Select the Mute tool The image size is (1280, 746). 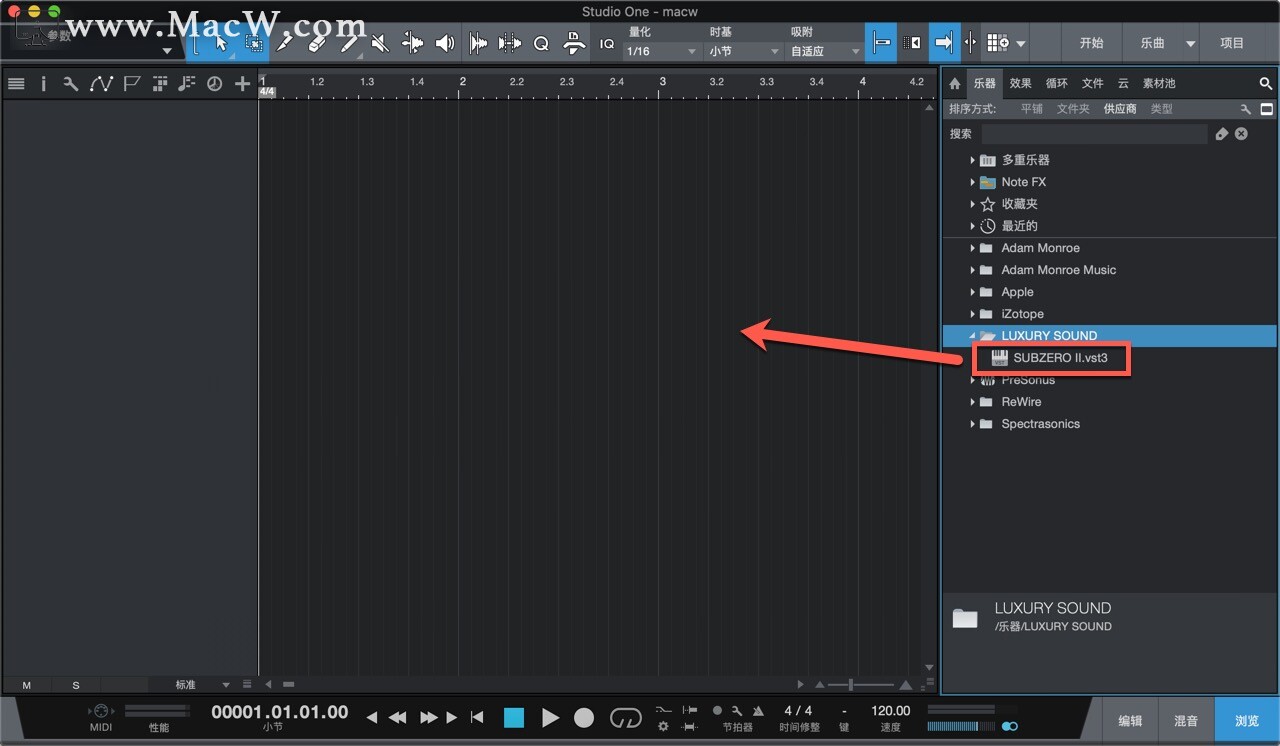coord(380,43)
